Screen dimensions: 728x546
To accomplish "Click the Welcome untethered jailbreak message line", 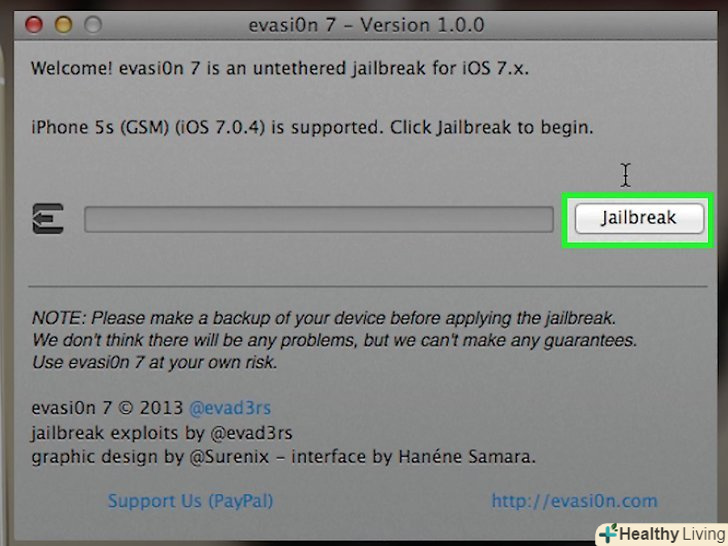I will 280,69.
